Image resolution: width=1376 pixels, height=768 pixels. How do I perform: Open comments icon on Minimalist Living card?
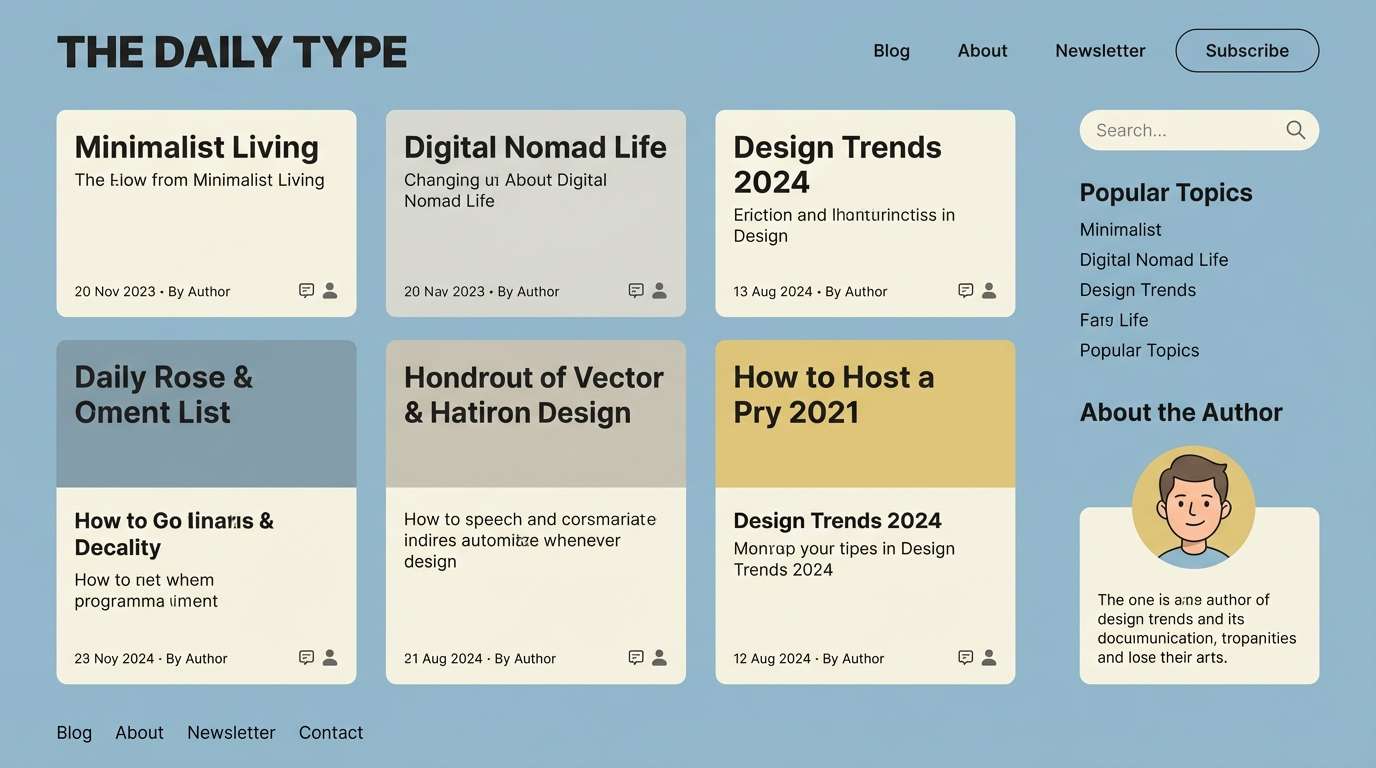(x=305, y=289)
